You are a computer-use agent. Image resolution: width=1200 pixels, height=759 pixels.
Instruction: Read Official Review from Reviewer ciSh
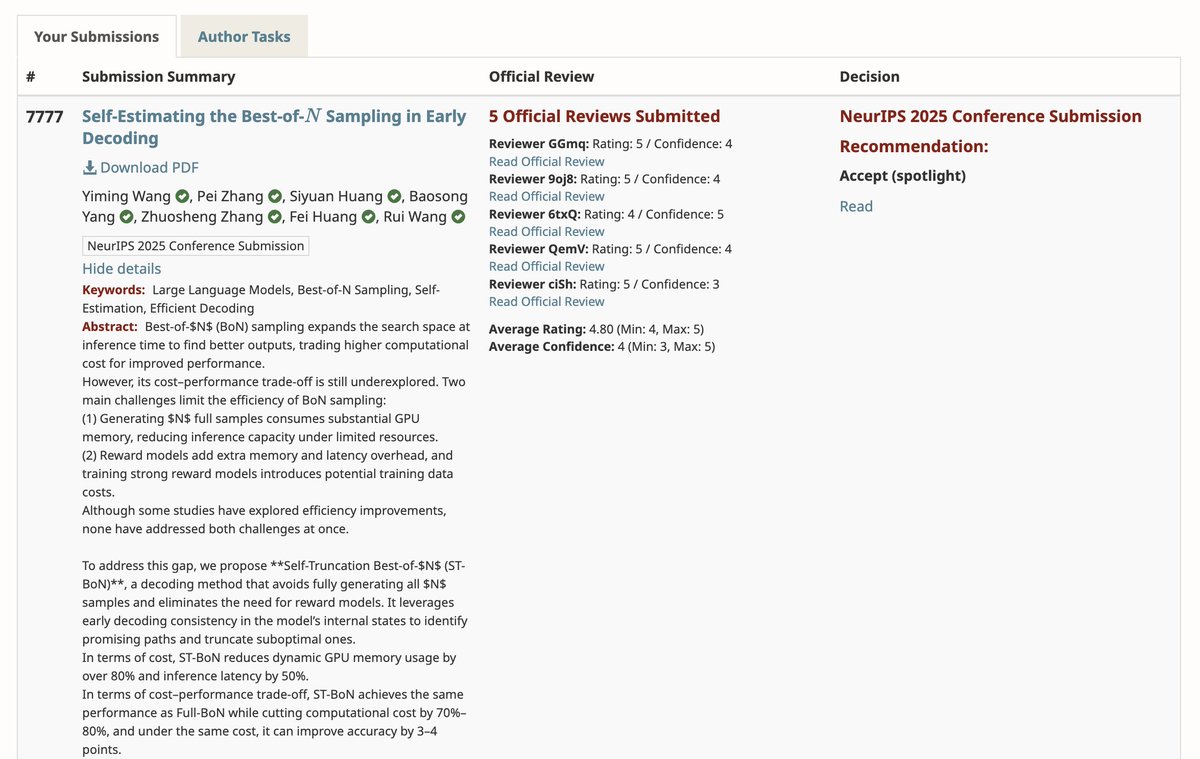[546, 301]
